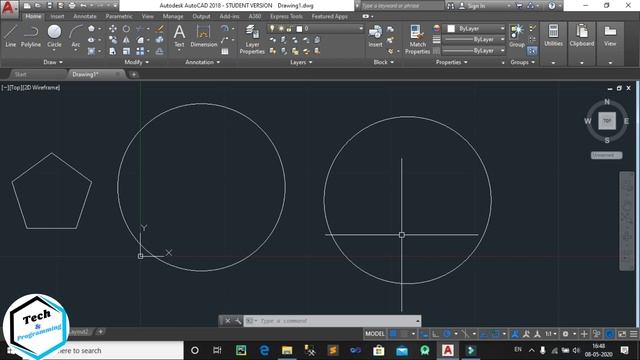Click the Plot printer icon in quick access
This screenshot has width=640, height=360.
tap(72, 6)
